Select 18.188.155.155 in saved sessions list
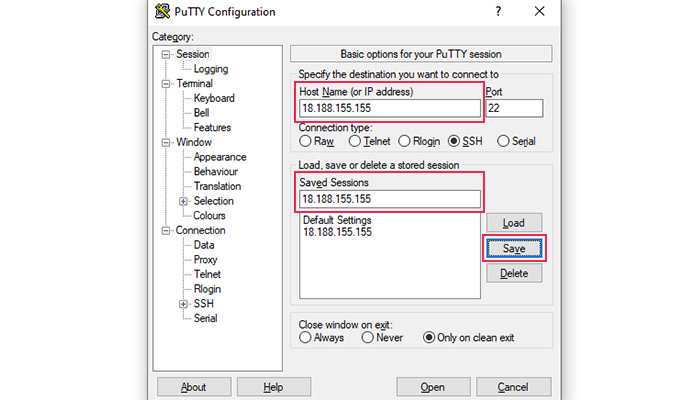Viewport: 700px width, 400px height. (337, 232)
